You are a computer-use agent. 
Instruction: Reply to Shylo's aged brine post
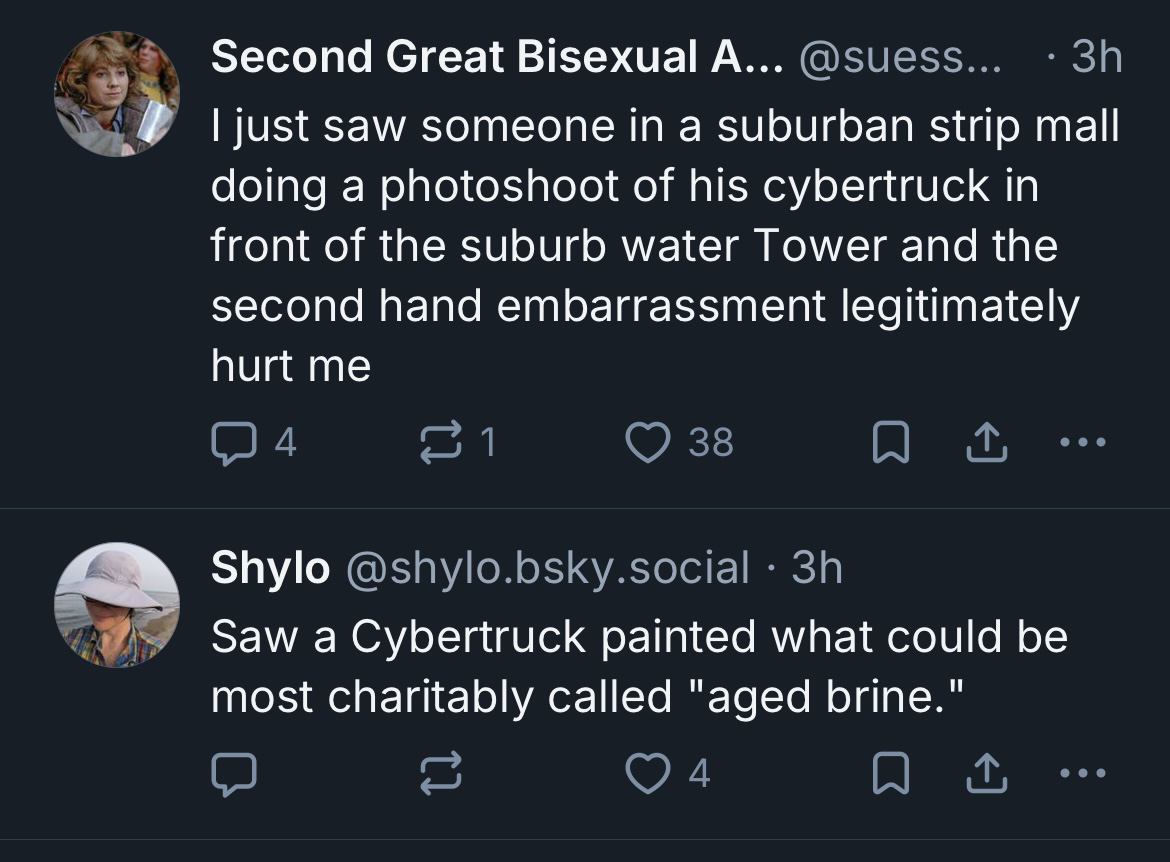coord(232,772)
